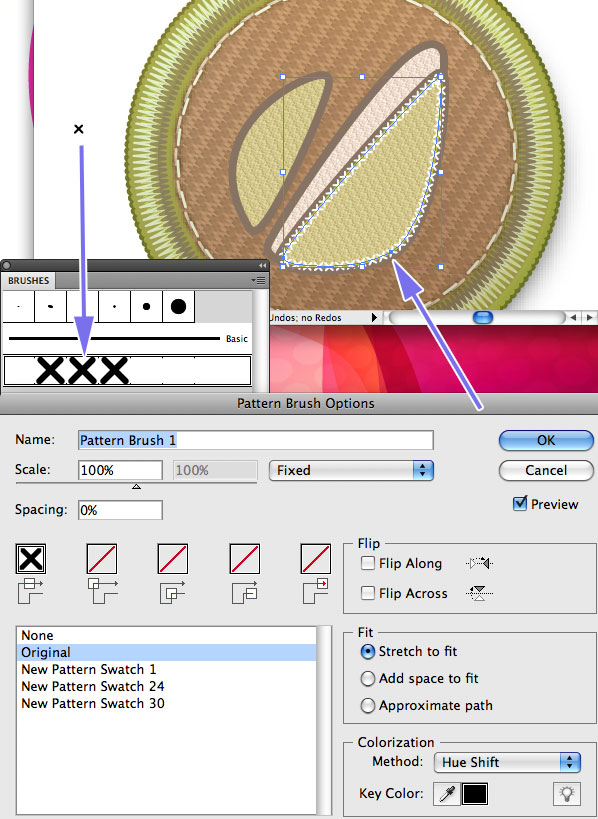Click the Key Color eyedropper tool

click(x=447, y=794)
